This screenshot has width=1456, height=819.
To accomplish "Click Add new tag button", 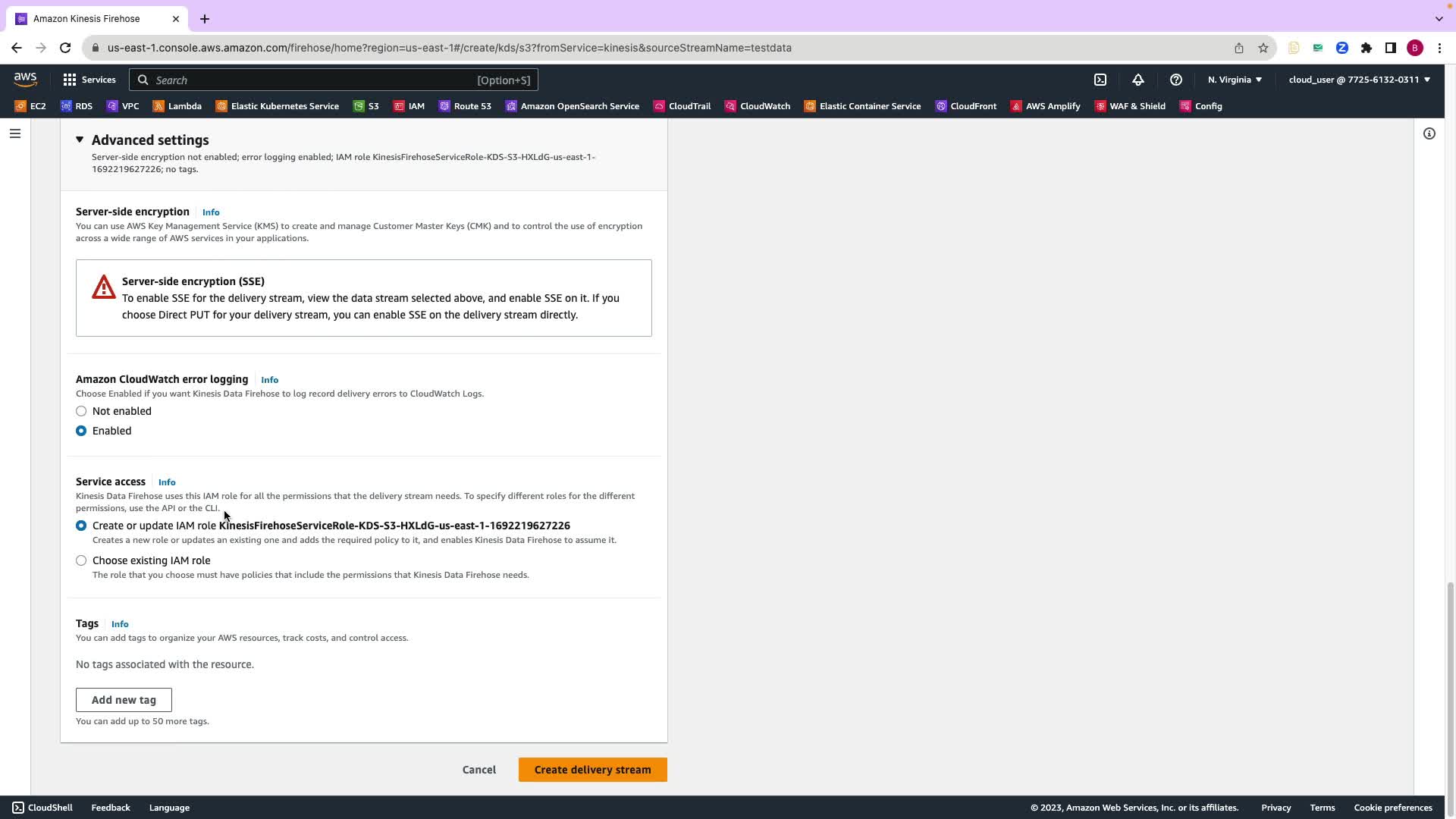I will pyautogui.click(x=124, y=700).
